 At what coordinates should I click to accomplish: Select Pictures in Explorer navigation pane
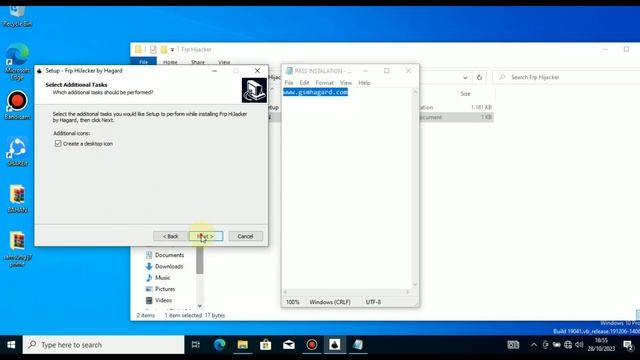click(x=165, y=289)
